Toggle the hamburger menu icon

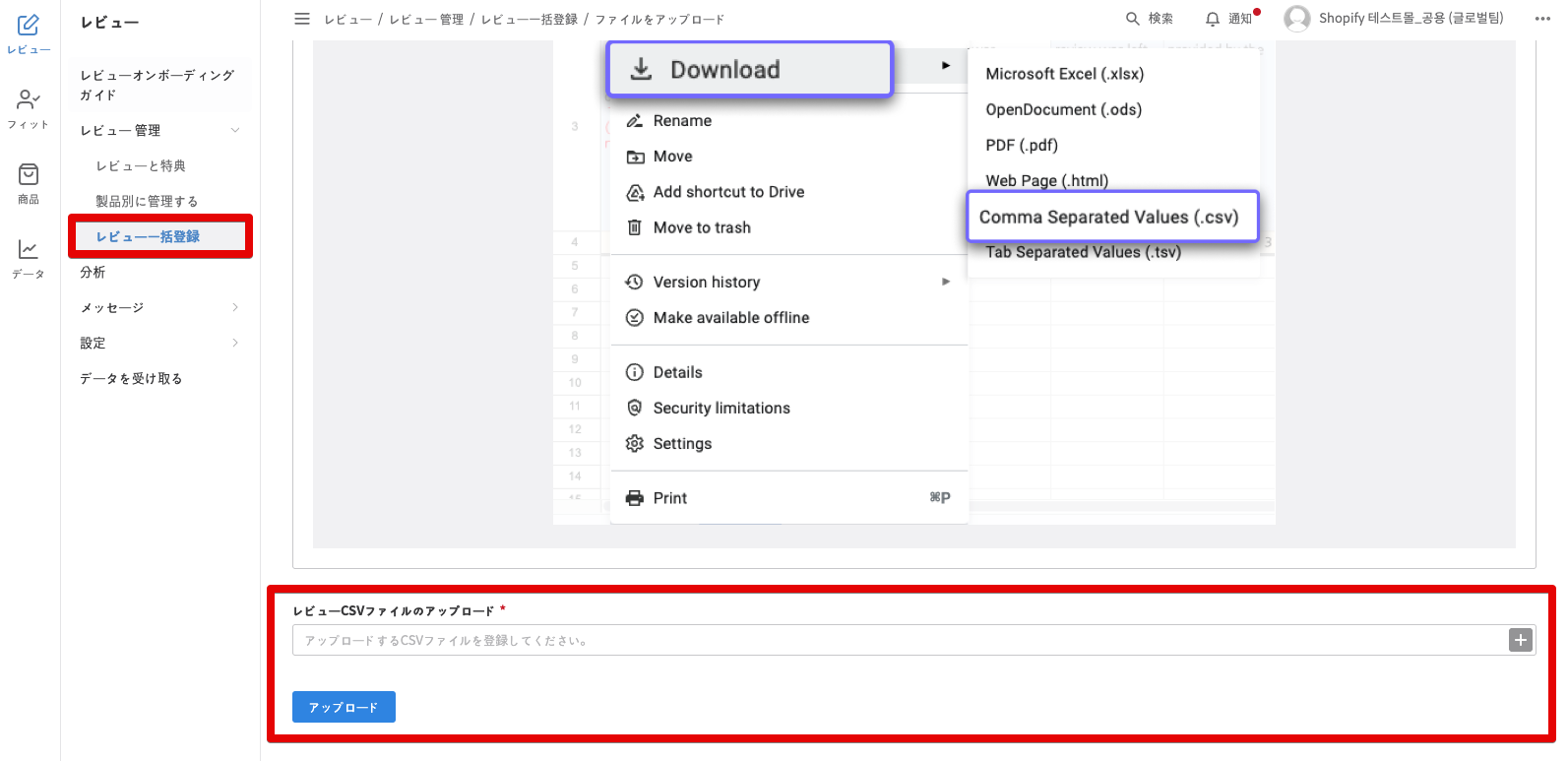[x=302, y=19]
